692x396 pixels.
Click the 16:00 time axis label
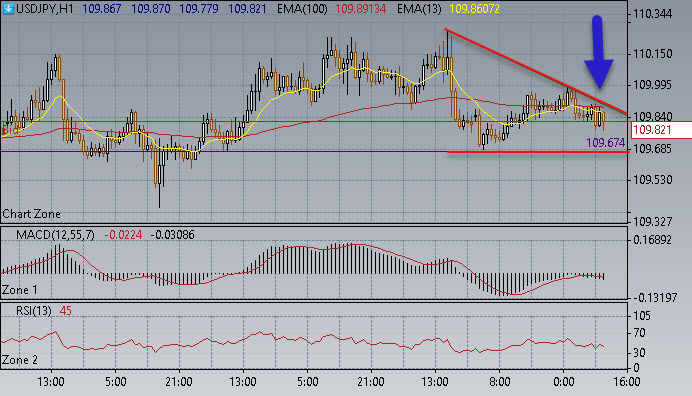click(627, 381)
